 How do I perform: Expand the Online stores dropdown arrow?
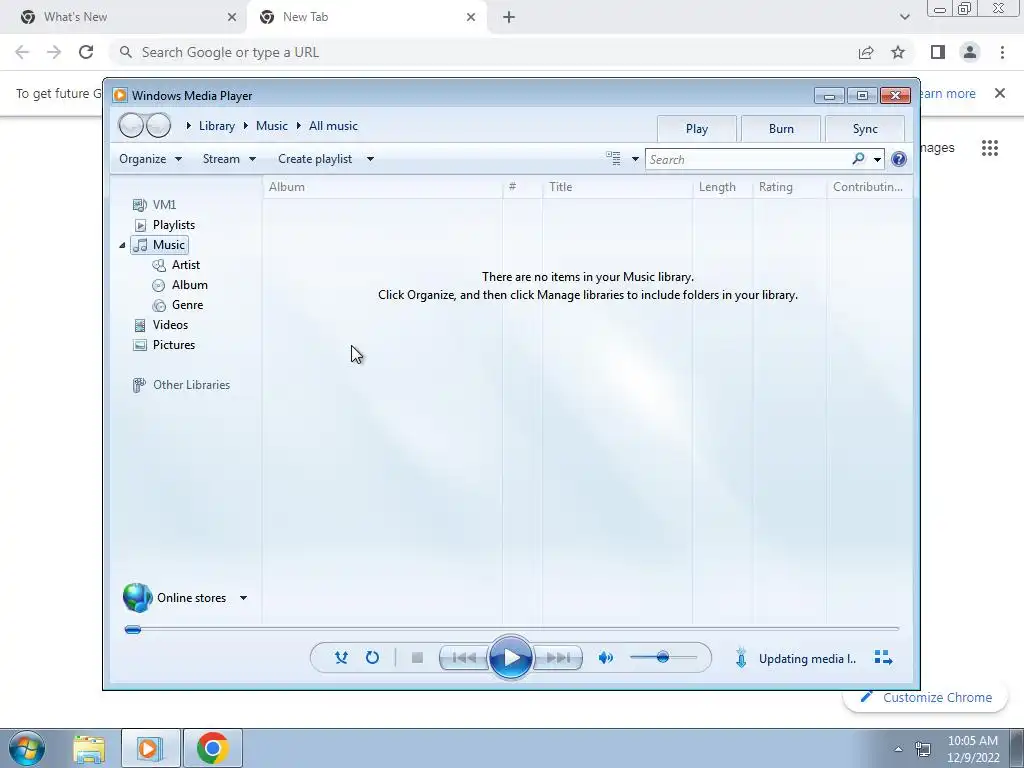[243, 598]
